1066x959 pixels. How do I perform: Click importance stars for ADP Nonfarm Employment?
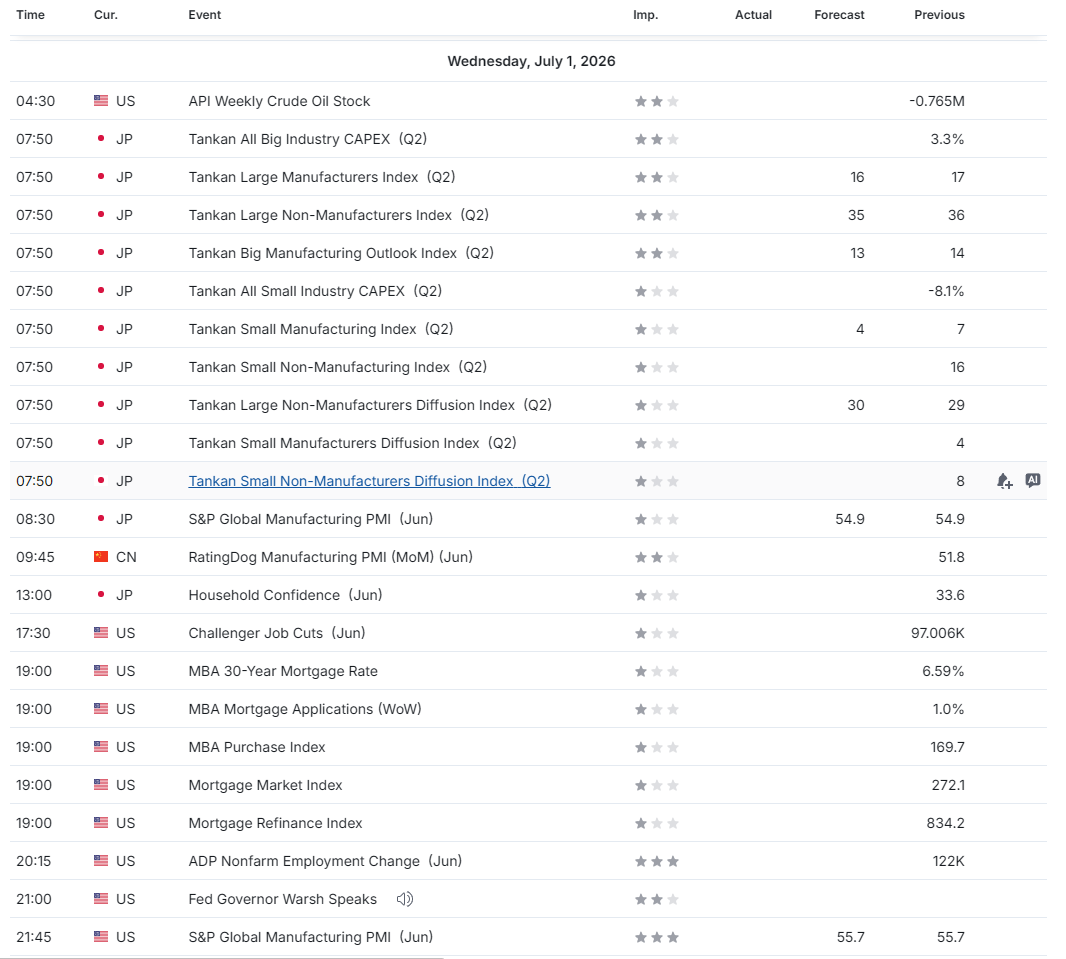click(x=657, y=861)
